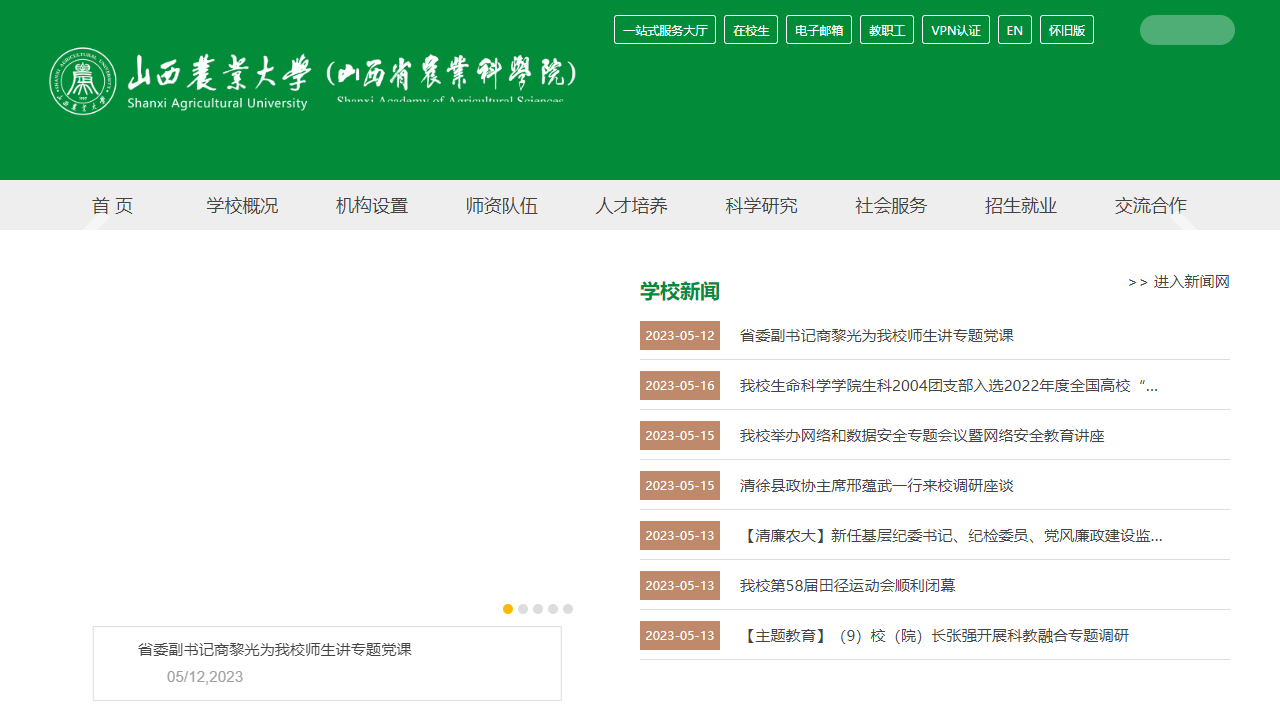Open slide caption 省委副书记商黎光 under carousel
The width and height of the screenshot is (1280, 720).
pos(274,649)
